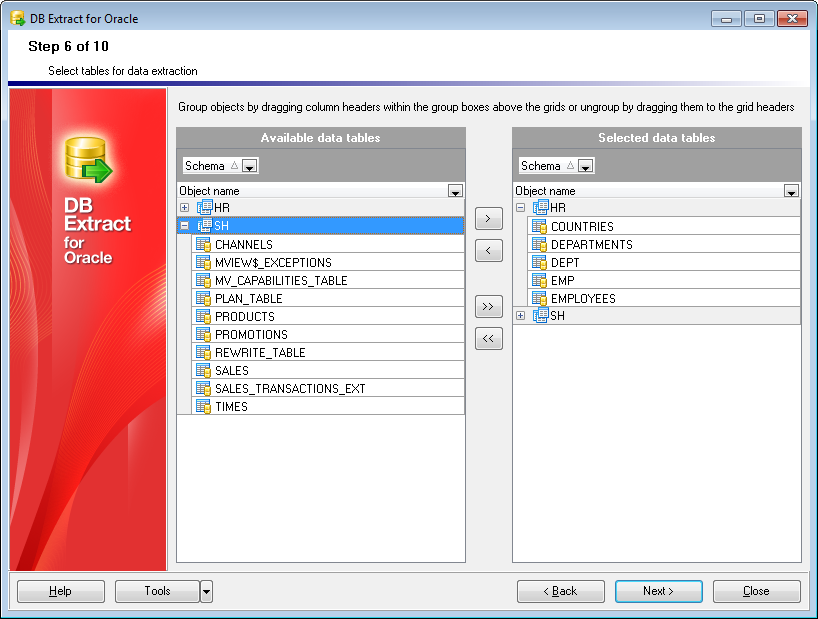Click the MVIEW$_EXCEPTIONS table icon
The image size is (818, 619).
pos(203,262)
